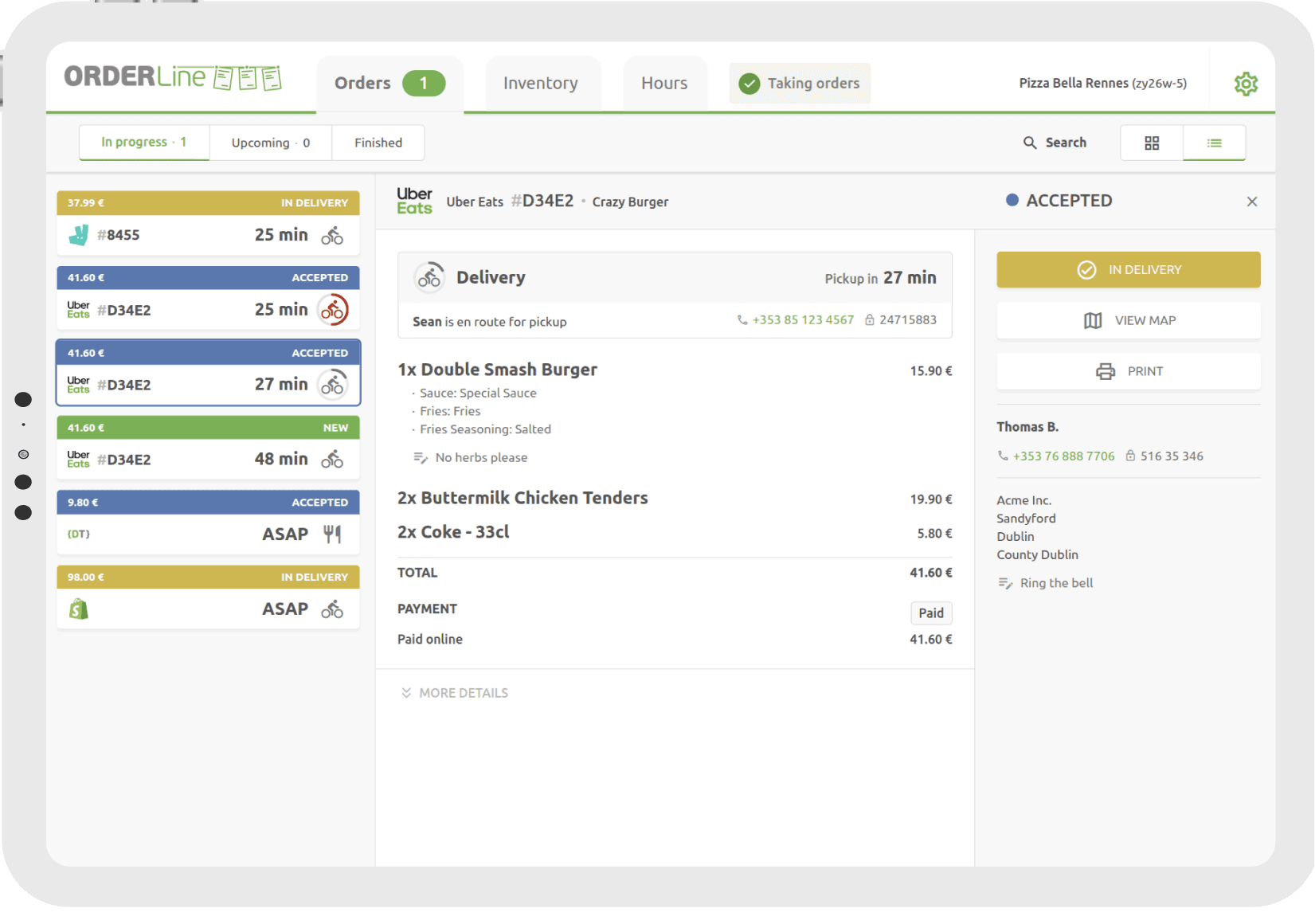The width and height of the screenshot is (1315, 924).
Task: Click the dine-in cutlery icon on the ASAP order
Action: coord(332,534)
